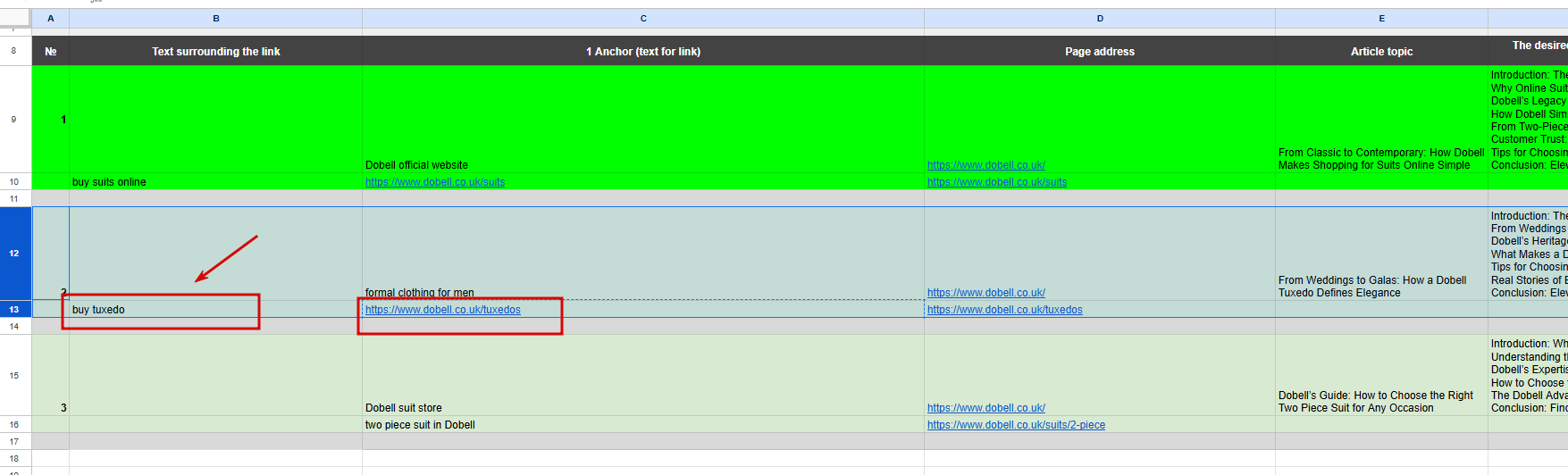Select row 15 header
Image resolution: width=1568 pixels, height=475 pixels.
14,375
